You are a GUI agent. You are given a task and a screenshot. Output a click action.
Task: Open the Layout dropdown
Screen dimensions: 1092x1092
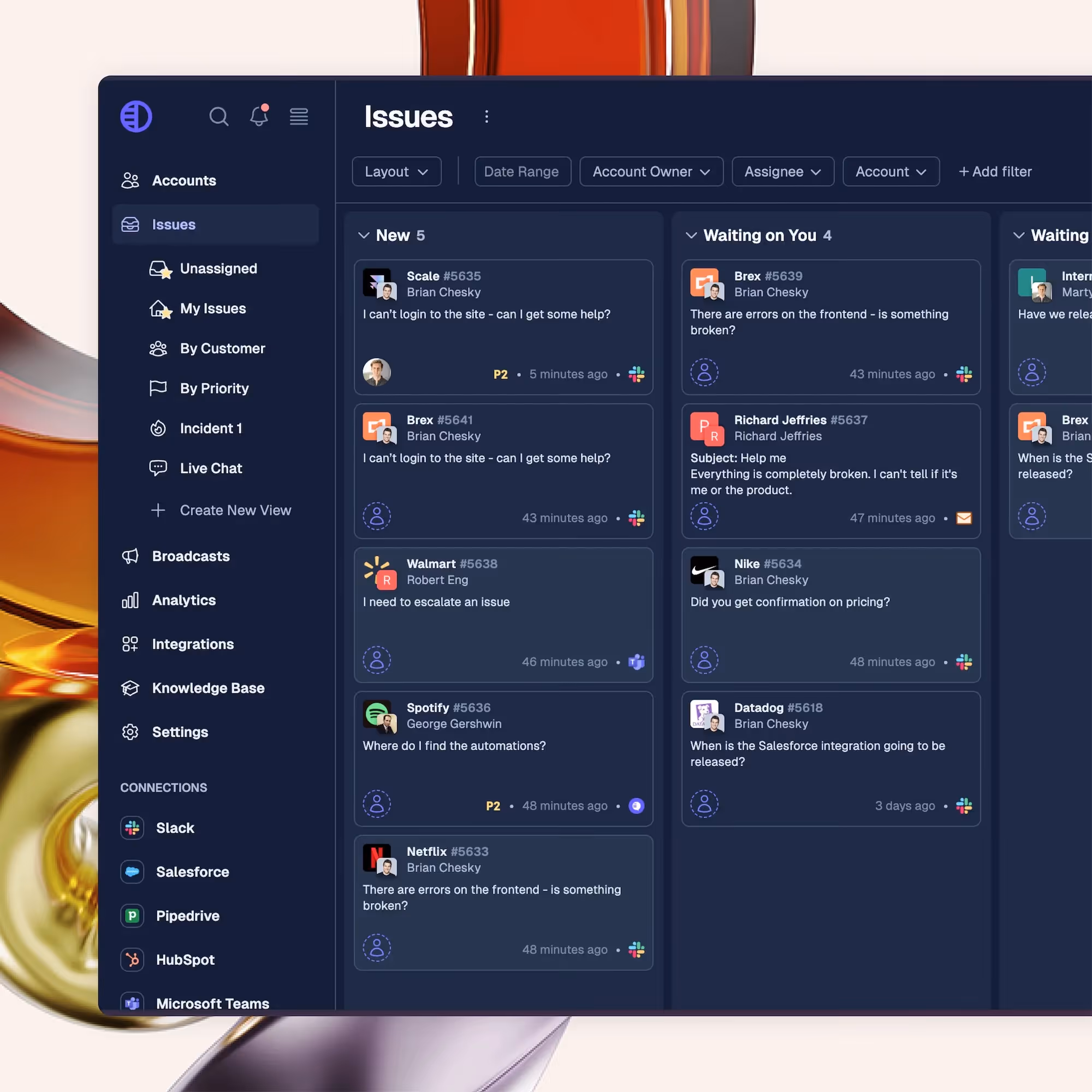click(397, 171)
